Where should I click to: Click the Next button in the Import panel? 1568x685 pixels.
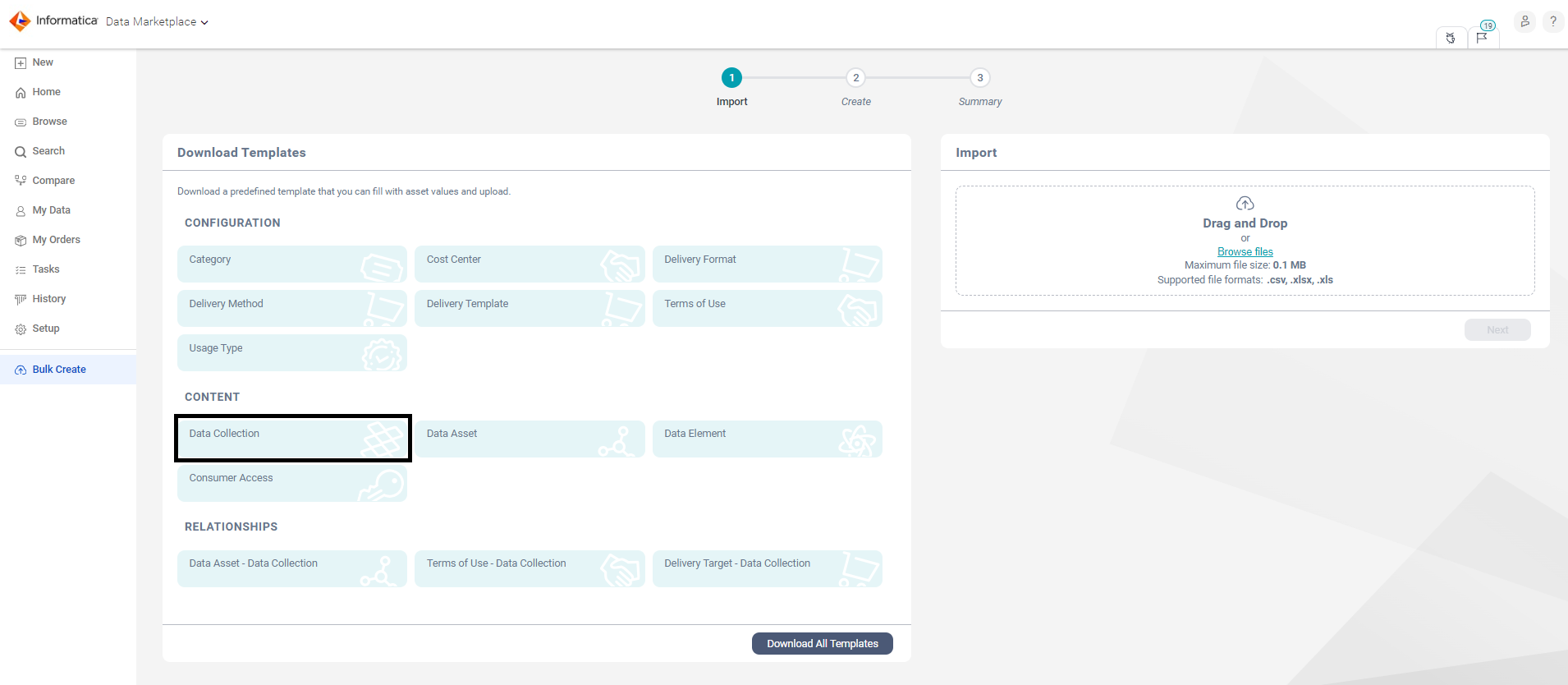point(1497,330)
